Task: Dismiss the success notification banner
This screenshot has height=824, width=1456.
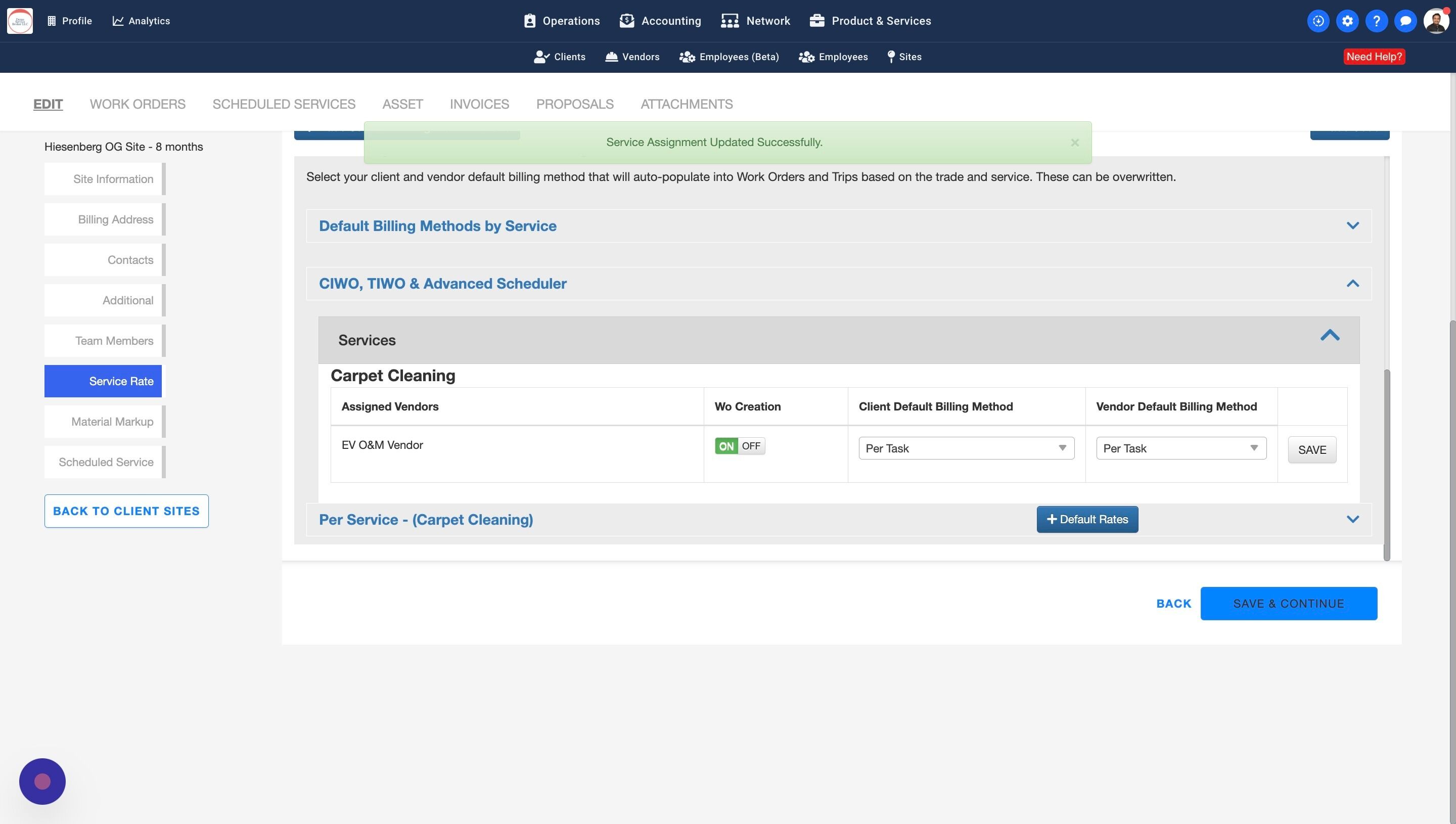Action: 1075,143
